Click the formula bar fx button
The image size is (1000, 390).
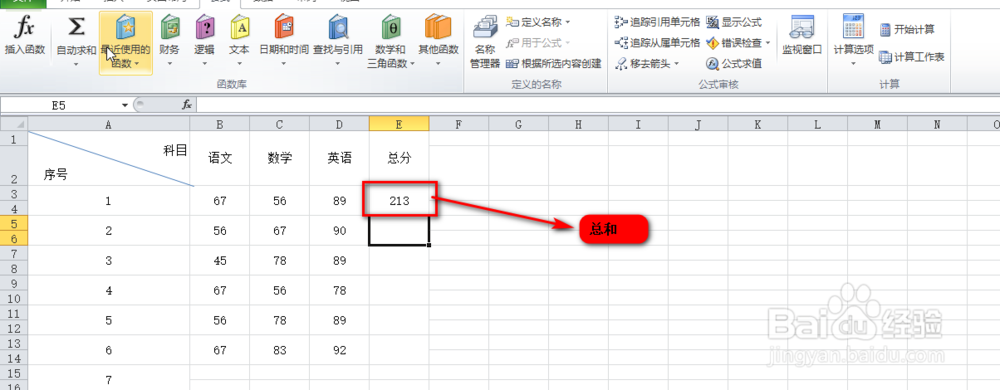[x=187, y=105]
